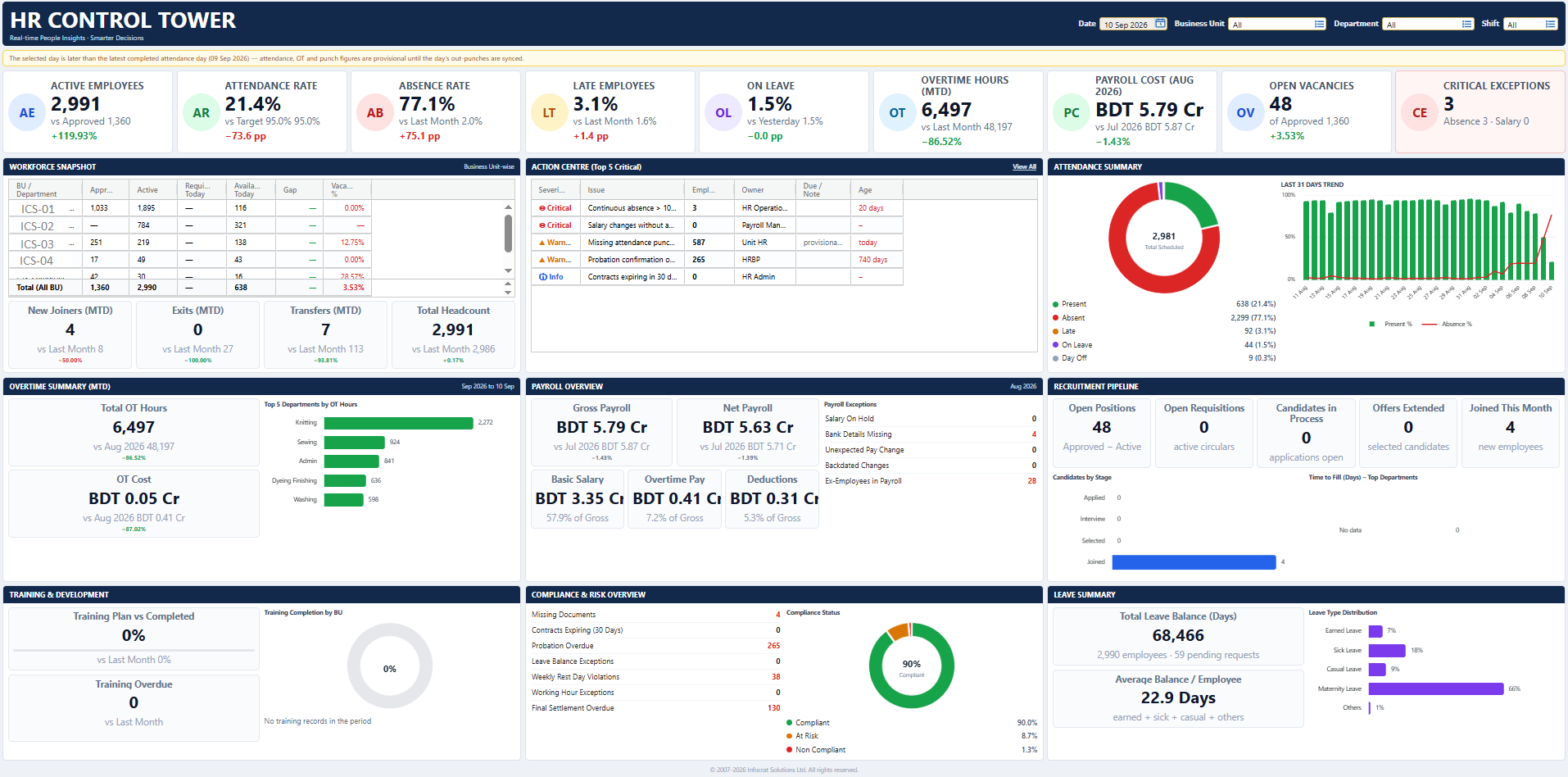
Task: Click the AE Active Employees badge
Action: pos(27,113)
